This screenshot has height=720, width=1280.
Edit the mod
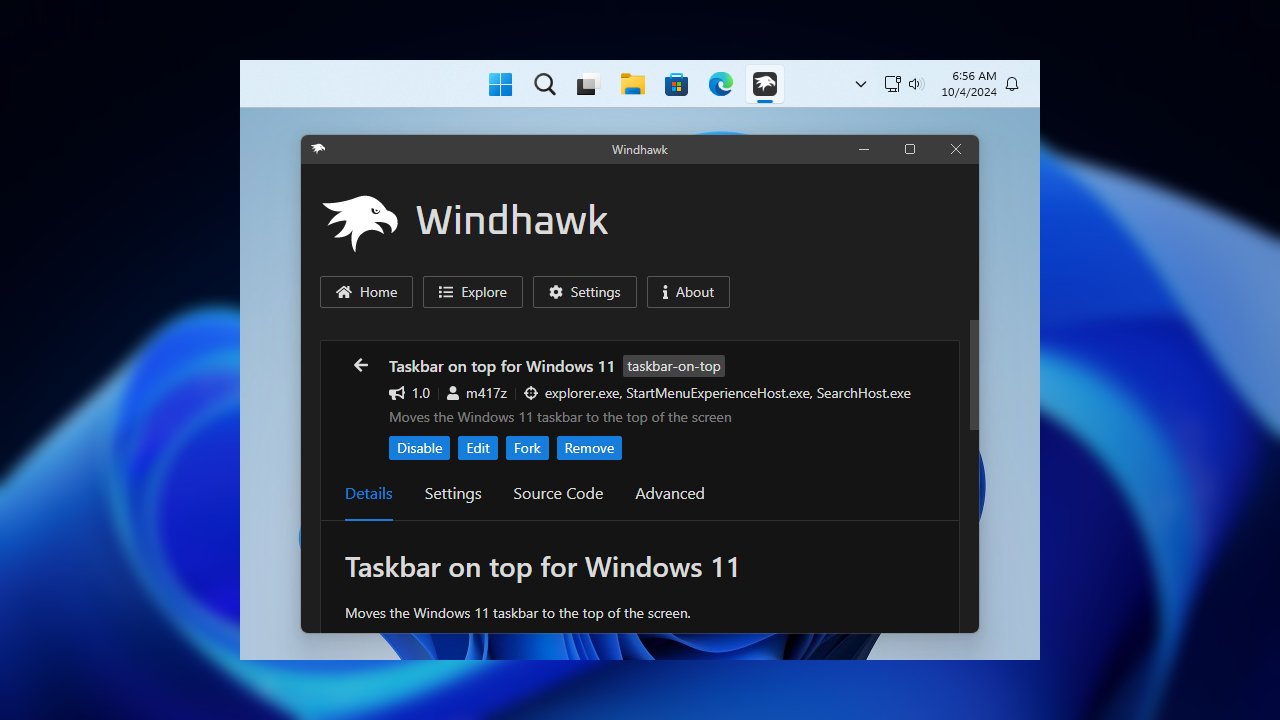pyautogui.click(x=478, y=448)
